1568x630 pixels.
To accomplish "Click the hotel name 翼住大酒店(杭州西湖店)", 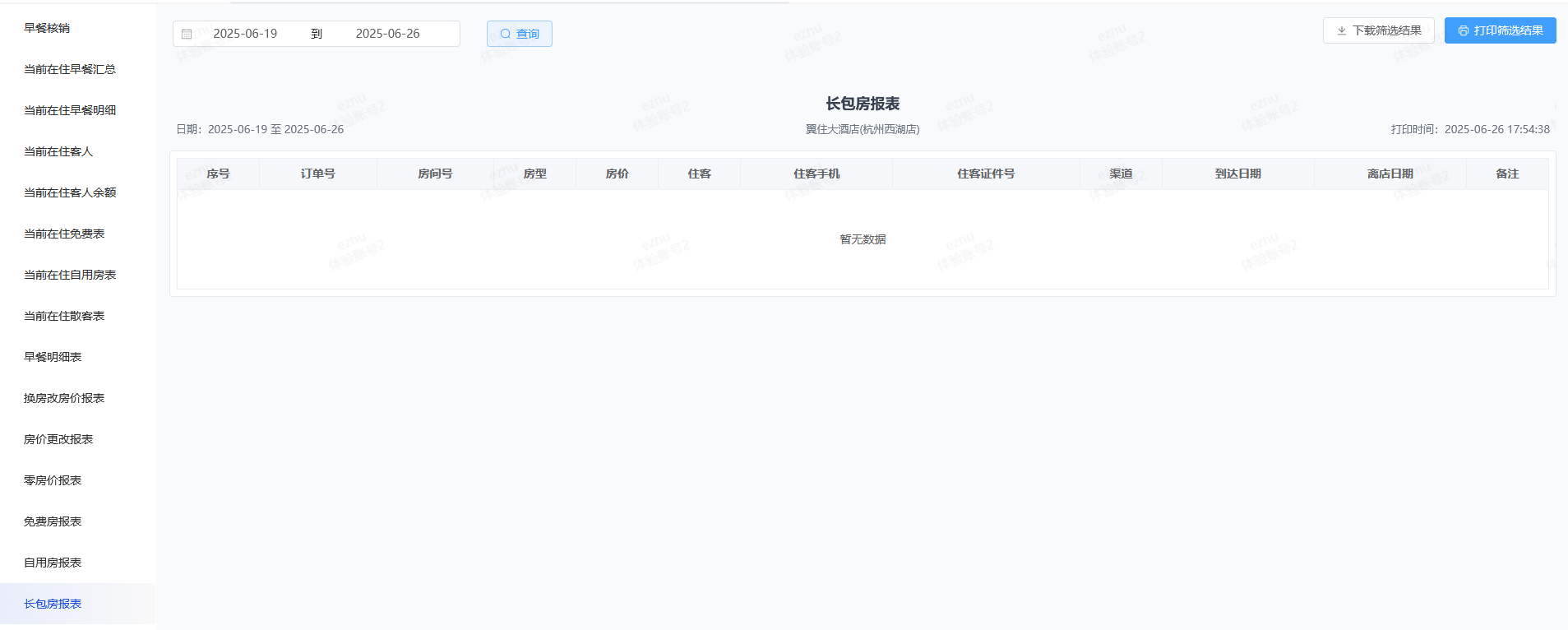I will click(863, 129).
